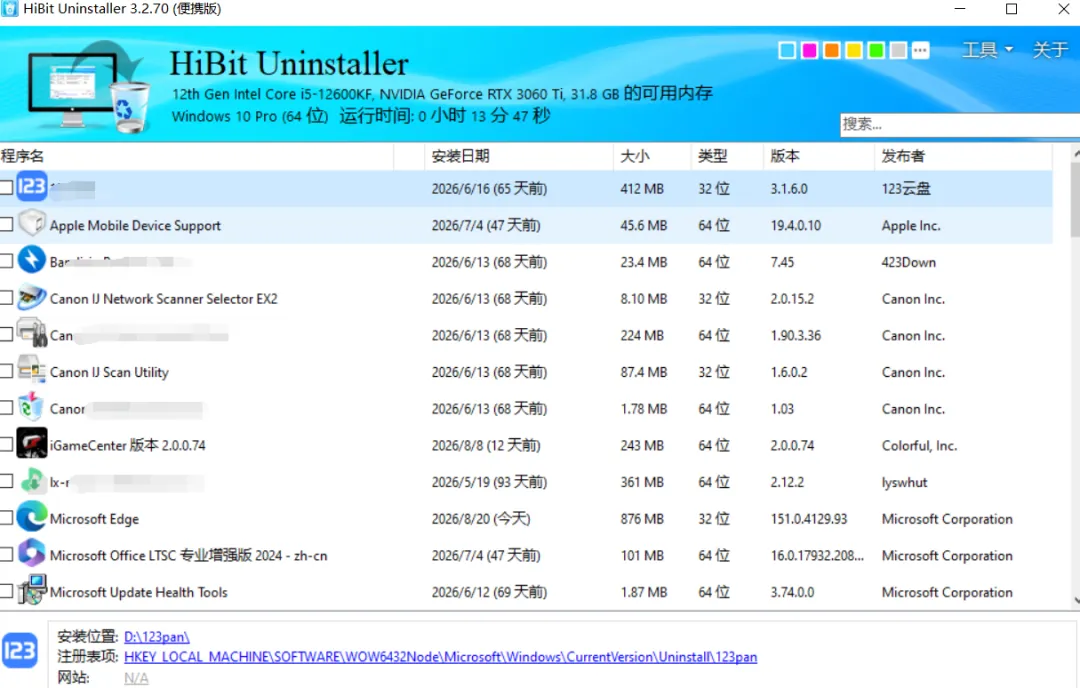Click the program list scrollbar down arrow
This screenshot has height=688, width=1080.
tap(1075, 601)
